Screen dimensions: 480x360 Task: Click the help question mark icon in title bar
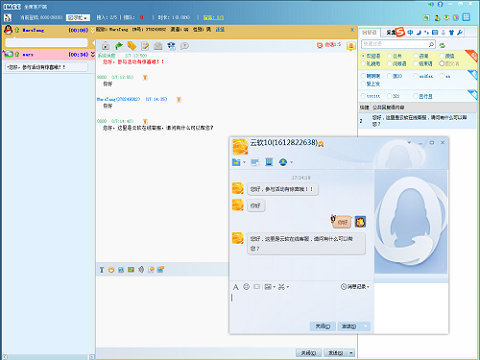click(440, 4)
